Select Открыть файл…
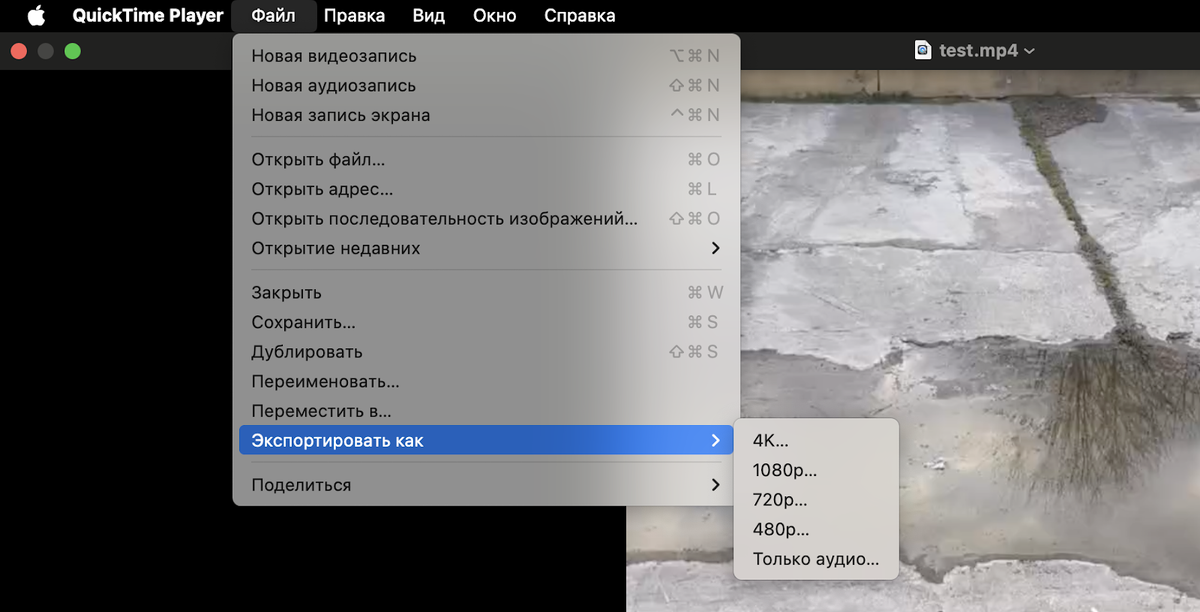This screenshot has width=1200, height=612. coord(487,160)
